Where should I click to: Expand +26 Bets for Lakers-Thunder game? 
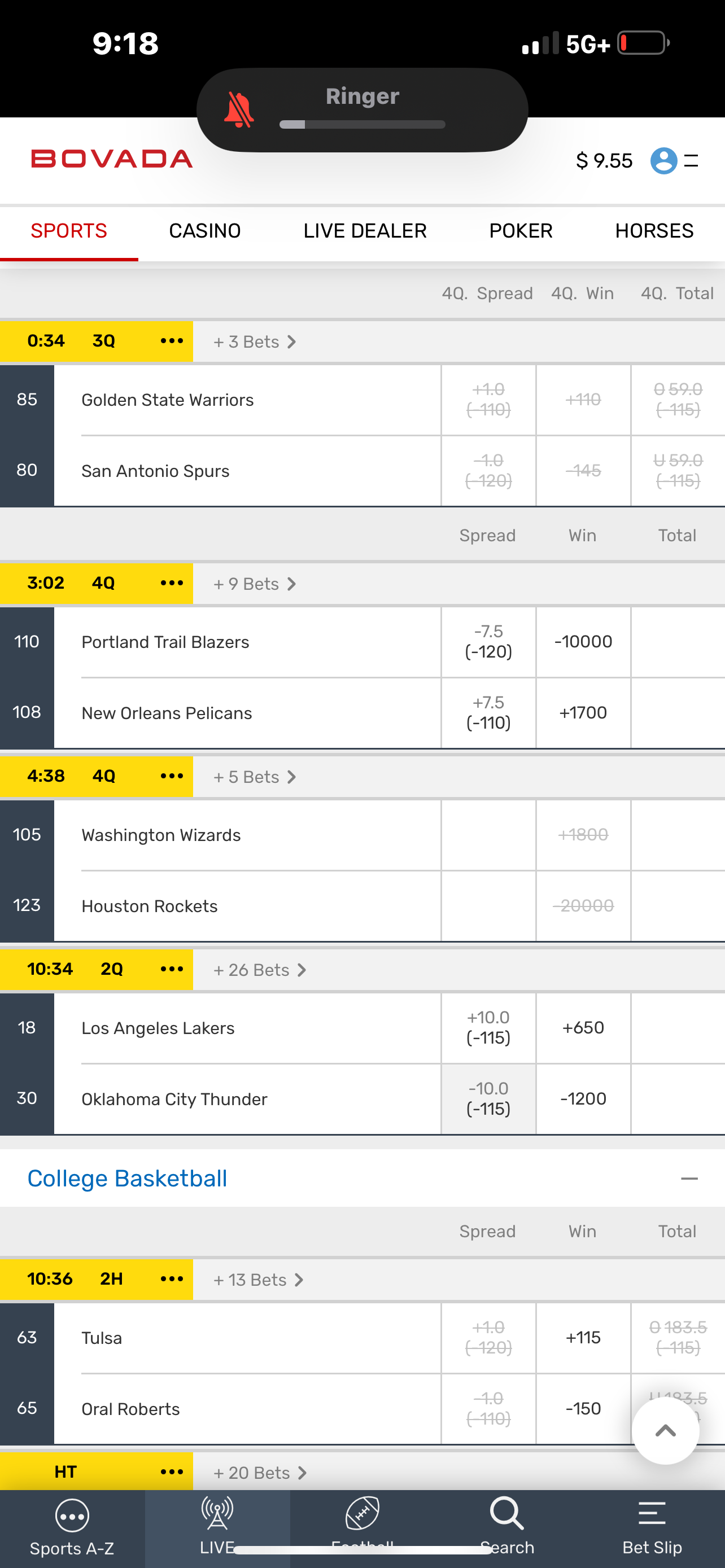click(x=260, y=970)
